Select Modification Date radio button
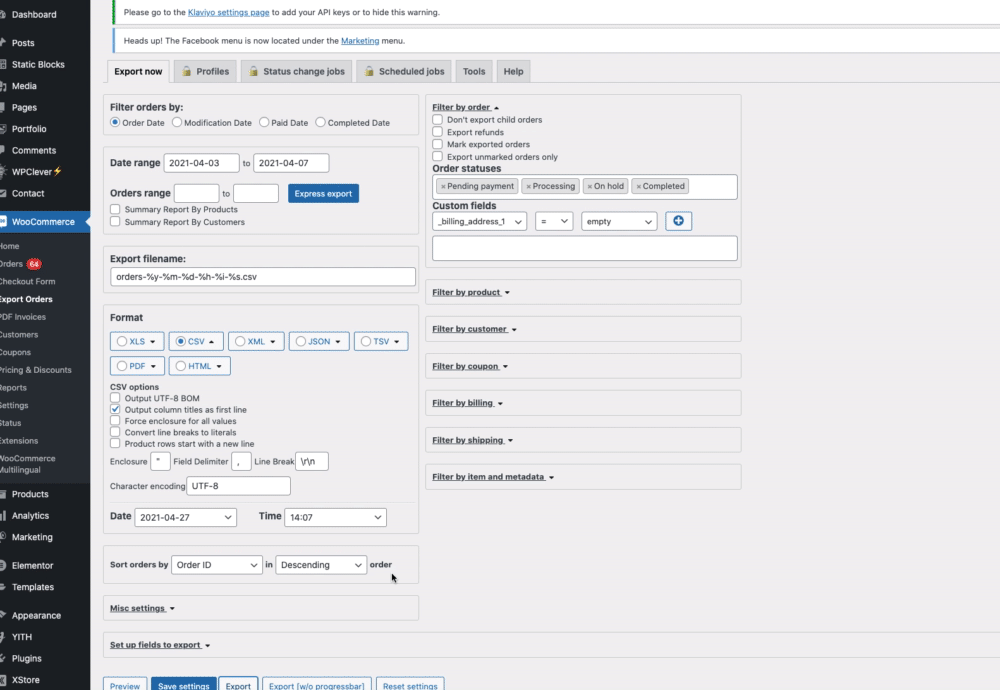 point(177,122)
